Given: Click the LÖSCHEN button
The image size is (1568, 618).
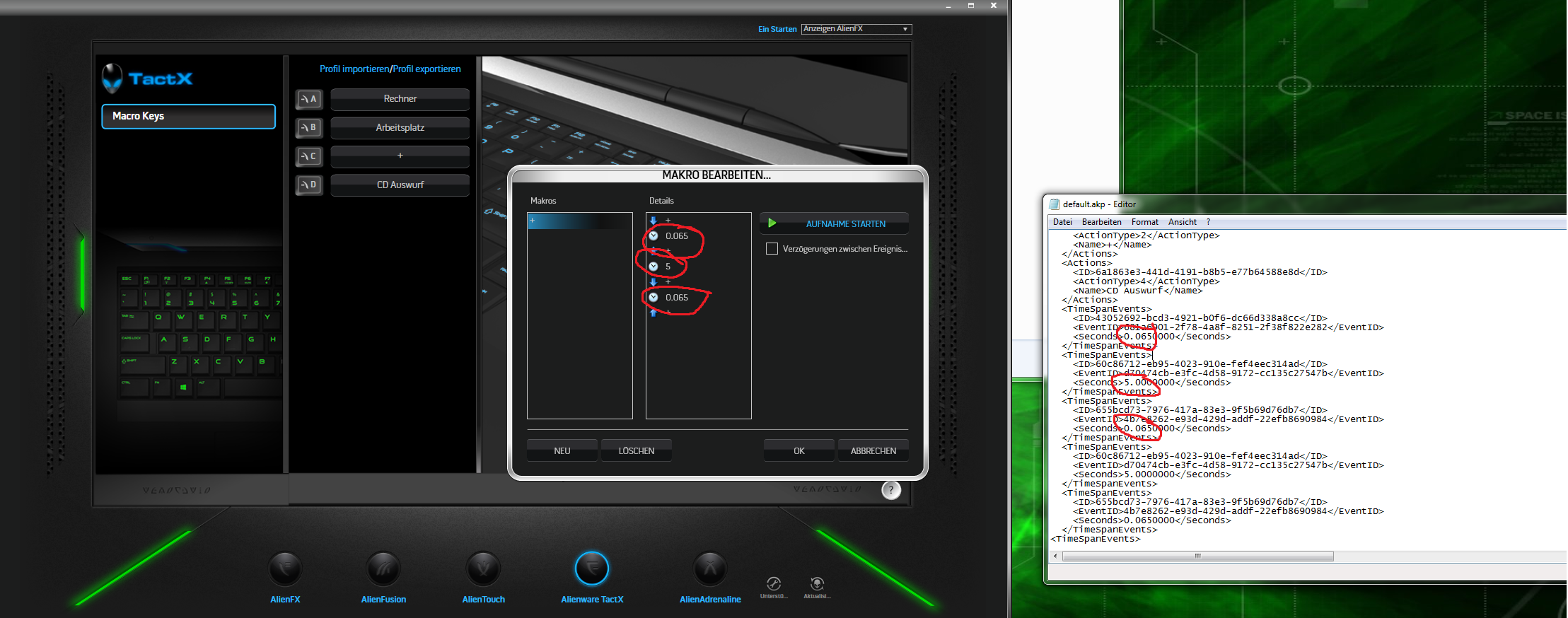Looking at the screenshot, I should tap(637, 450).
